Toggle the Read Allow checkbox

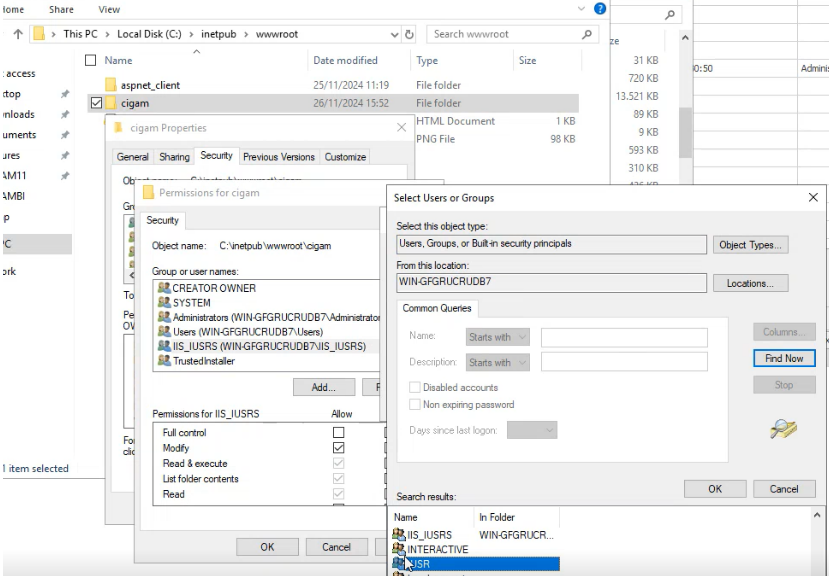pos(338,494)
